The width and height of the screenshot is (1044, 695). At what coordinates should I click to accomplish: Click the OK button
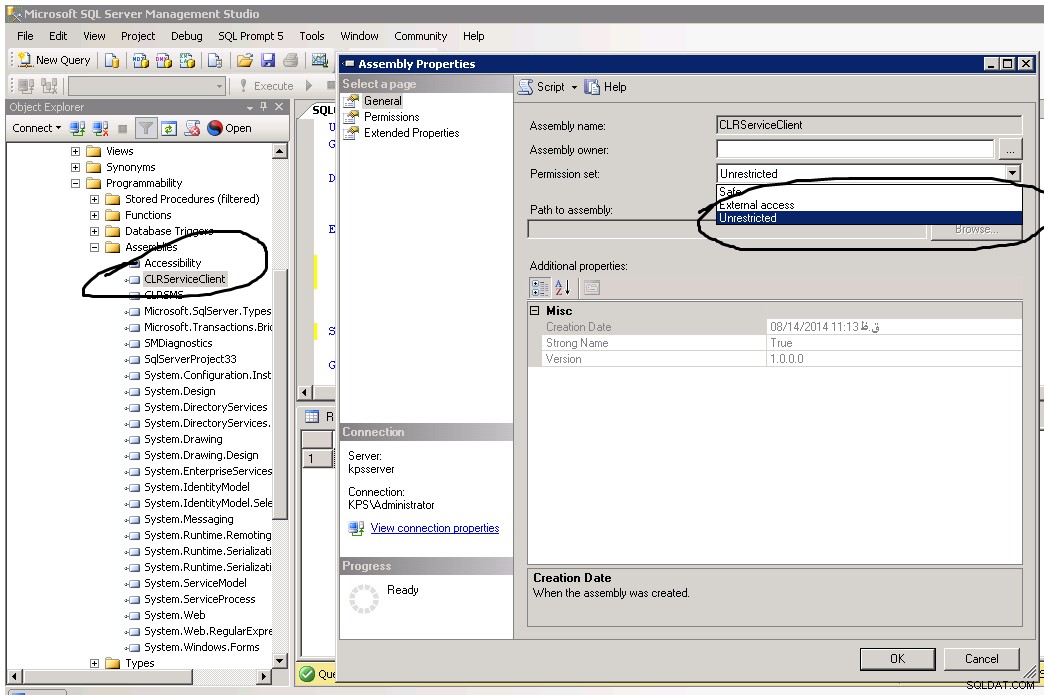click(898, 658)
